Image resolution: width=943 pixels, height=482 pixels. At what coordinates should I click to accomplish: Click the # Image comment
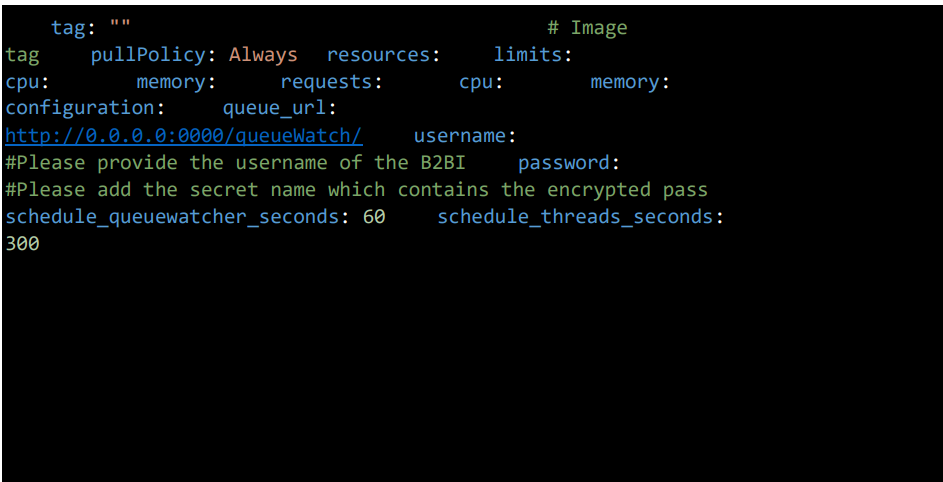587,28
